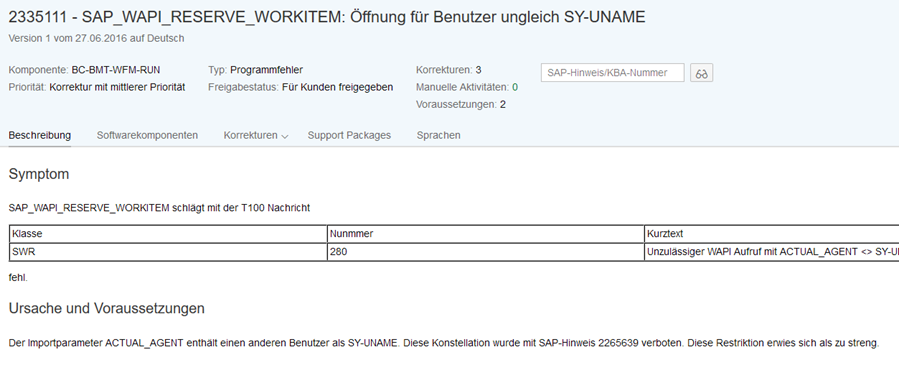Click 'Korrektur mit mittlerer Priorität' text

click(x=118, y=87)
